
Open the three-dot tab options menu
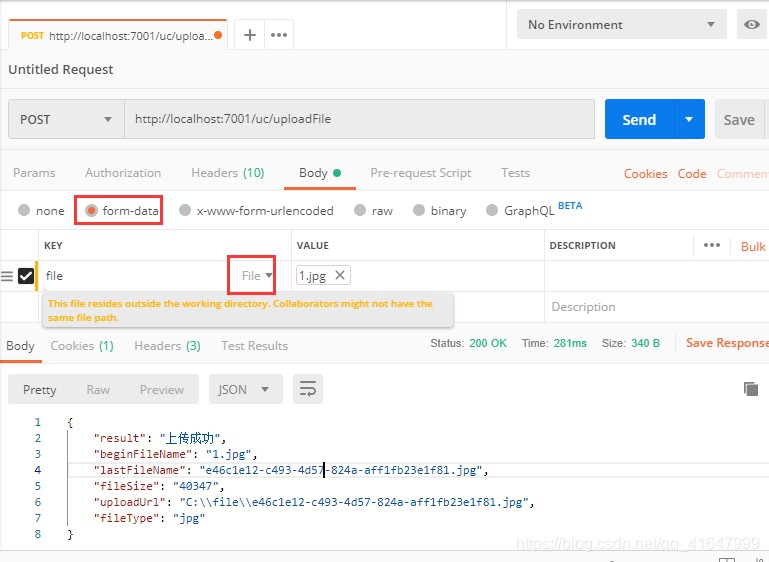point(279,35)
